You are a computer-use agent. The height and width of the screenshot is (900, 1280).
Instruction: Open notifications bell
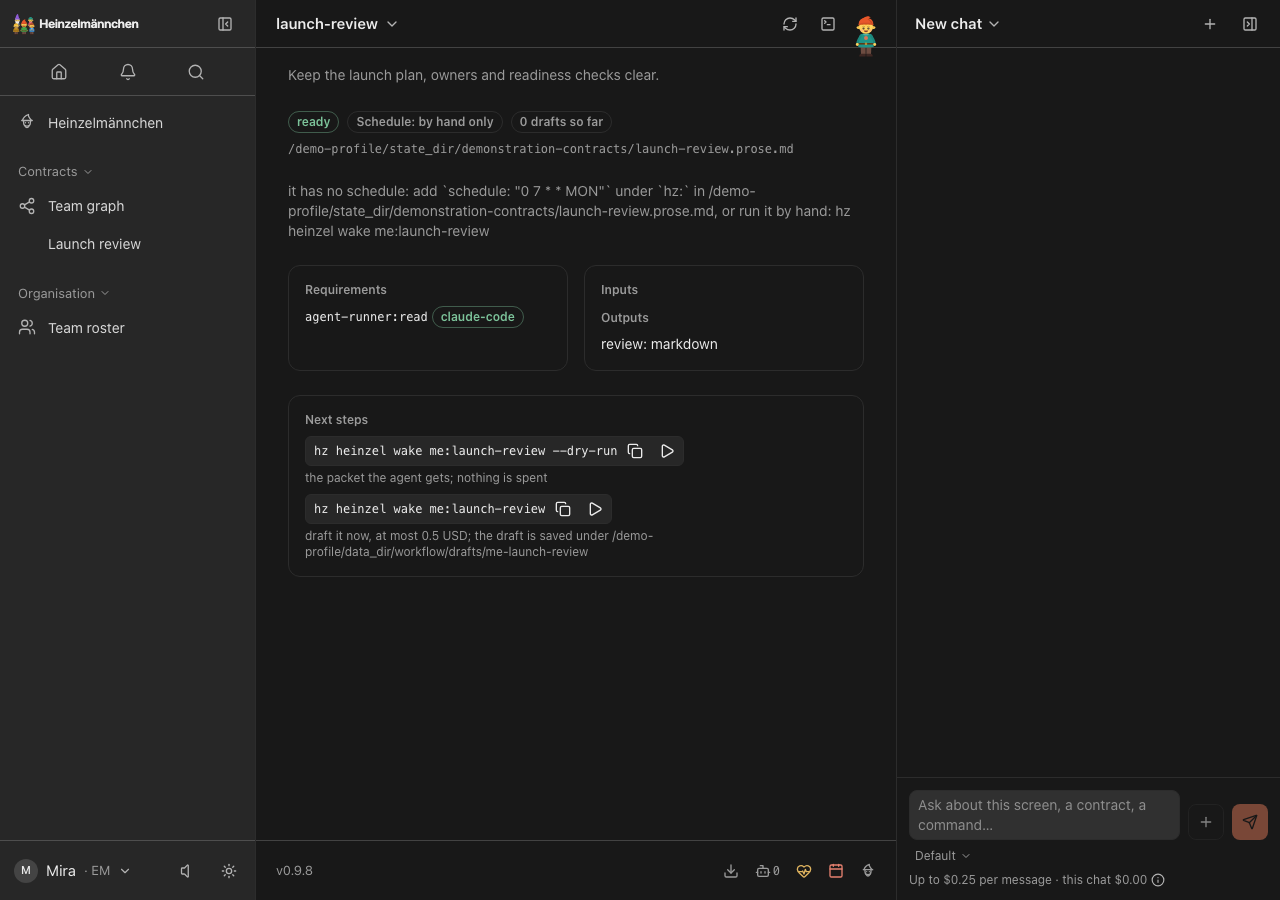click(128, 72)
